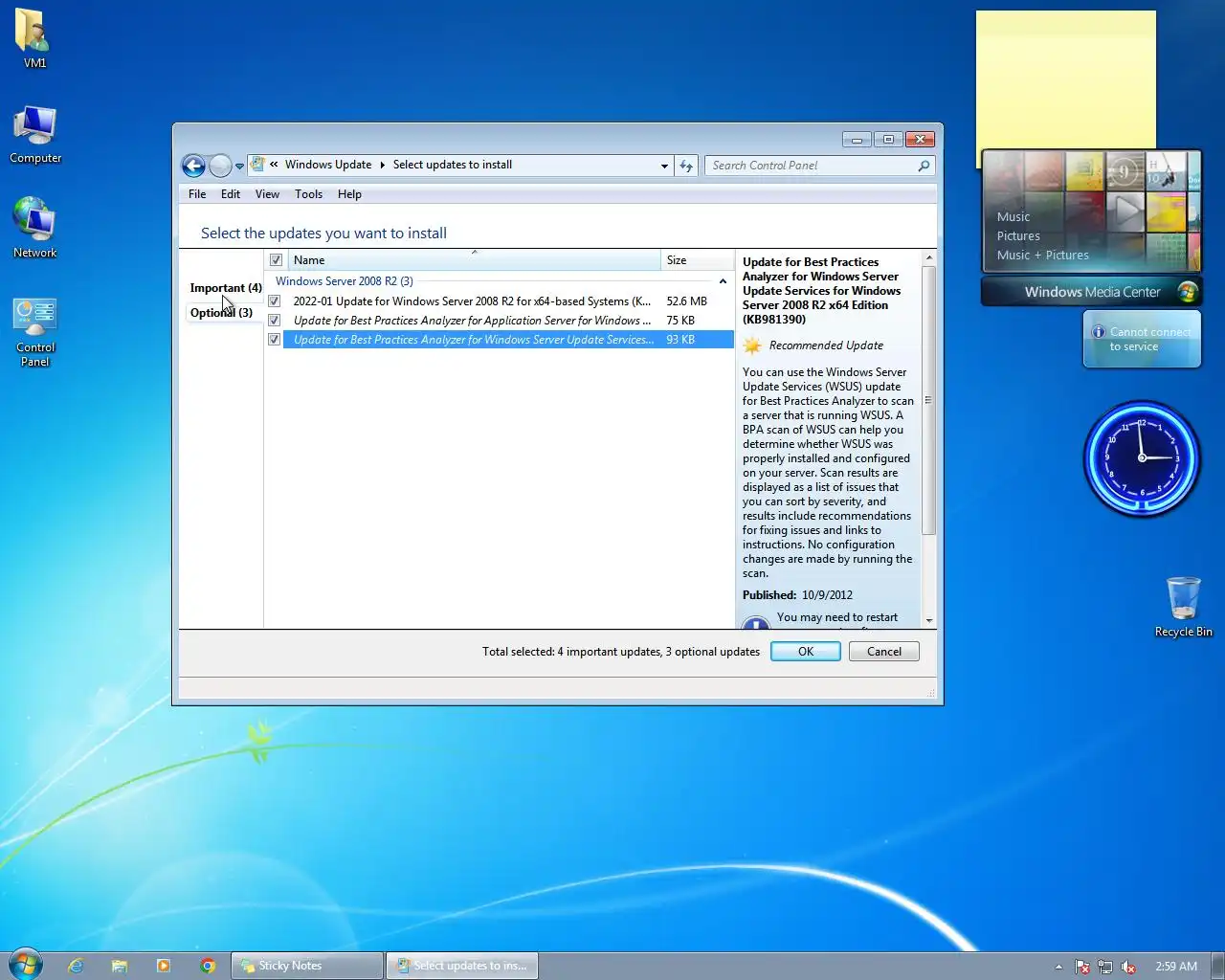The image size is (1225, 980).
Task: Click the Control Panel desktop icon
Action: tap(35, 333)
